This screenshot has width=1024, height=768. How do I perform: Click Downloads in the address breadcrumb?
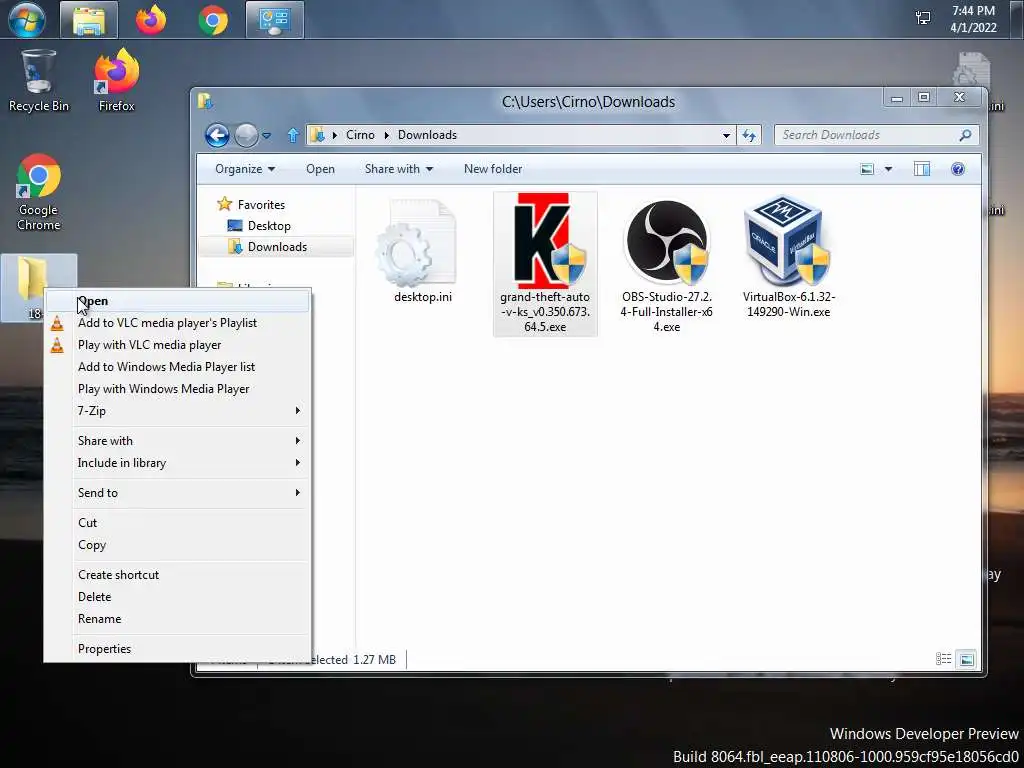pos(427,135)
